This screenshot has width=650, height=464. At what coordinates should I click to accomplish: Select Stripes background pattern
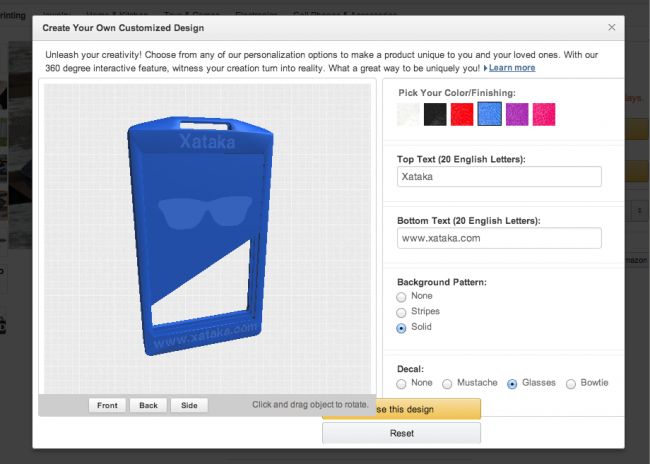[x=401, y=312]
